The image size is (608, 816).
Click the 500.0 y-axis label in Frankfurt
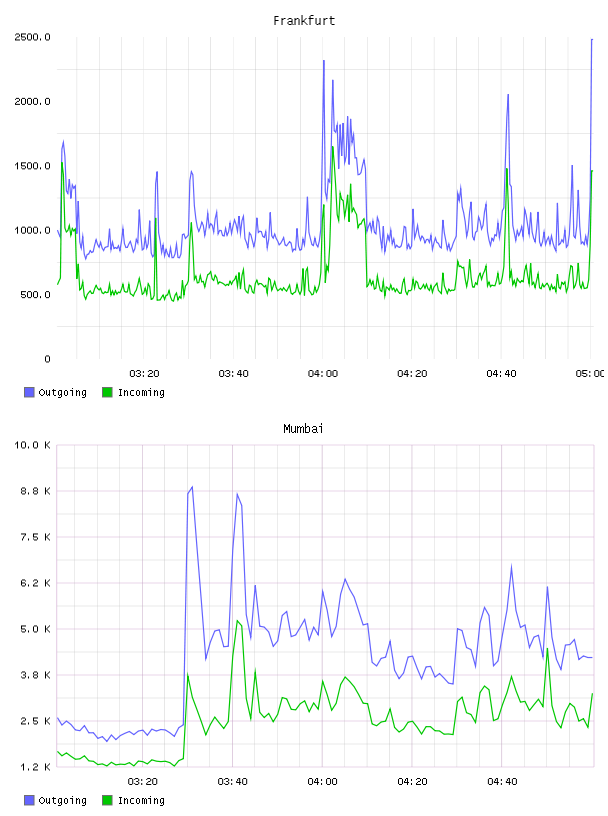point(35,295)
